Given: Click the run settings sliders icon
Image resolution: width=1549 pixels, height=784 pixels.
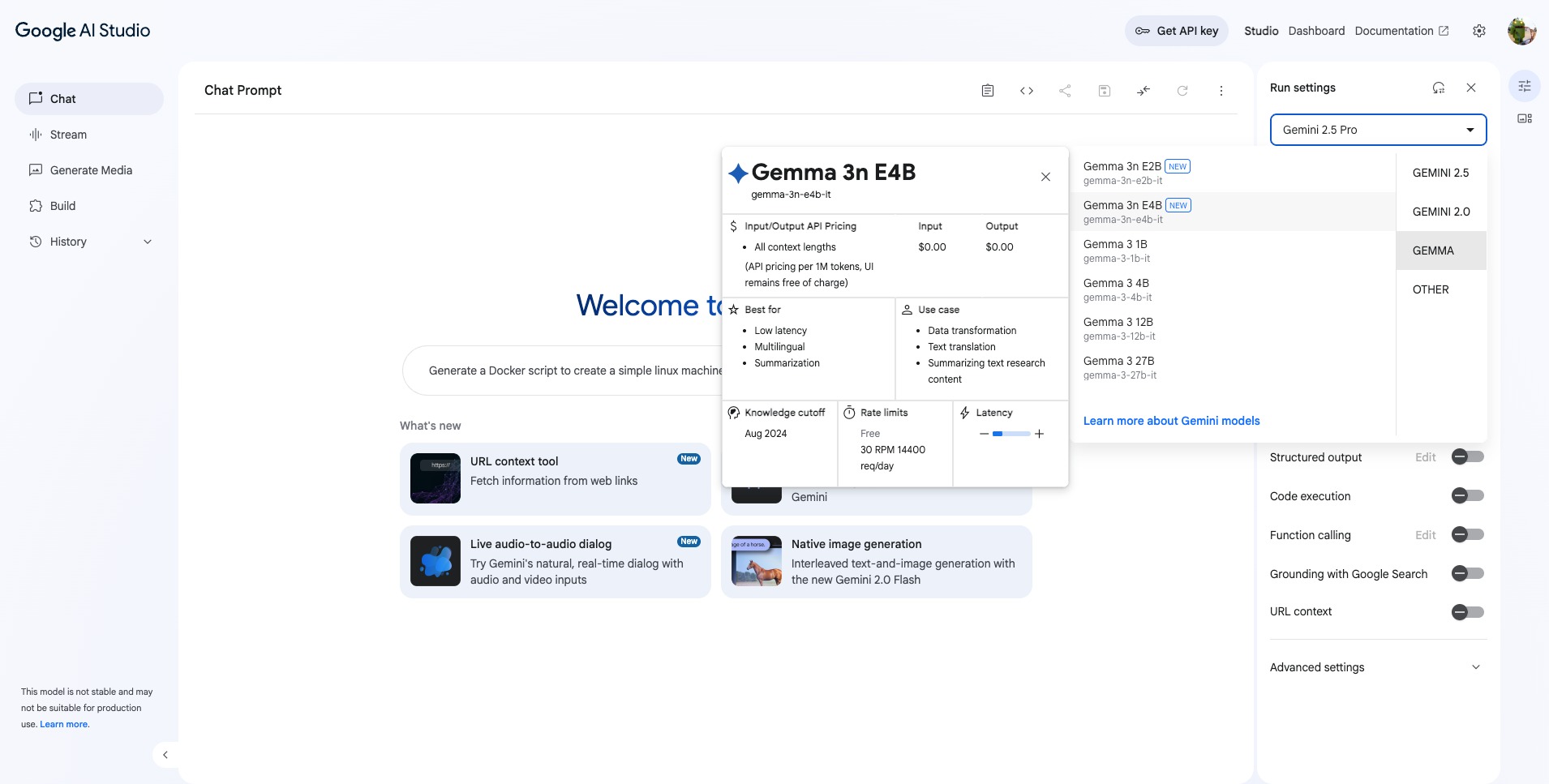Looking at the screenshot, I should click(1525, 86).
